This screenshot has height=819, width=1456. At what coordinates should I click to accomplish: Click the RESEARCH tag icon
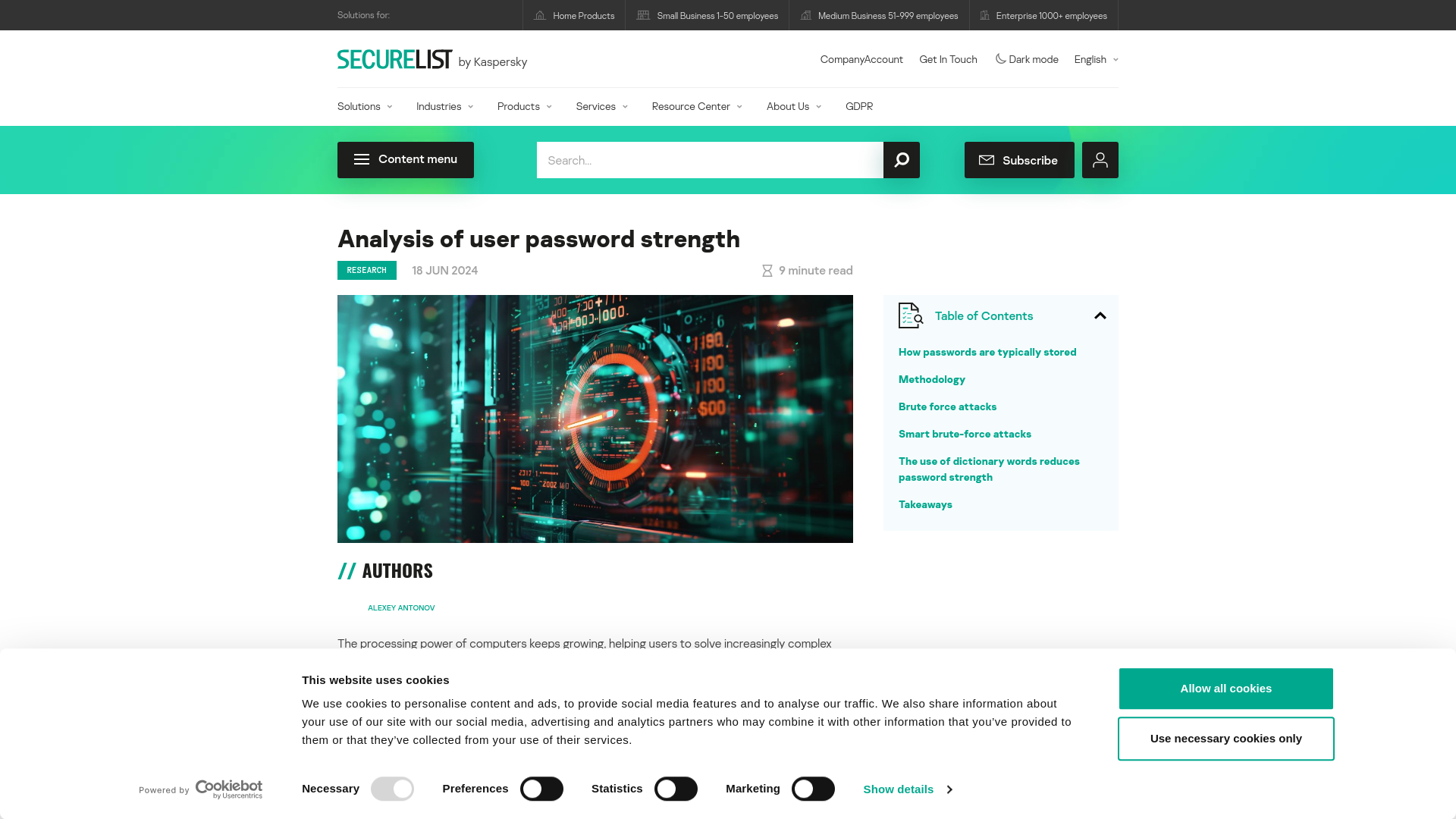pos(367,270)
